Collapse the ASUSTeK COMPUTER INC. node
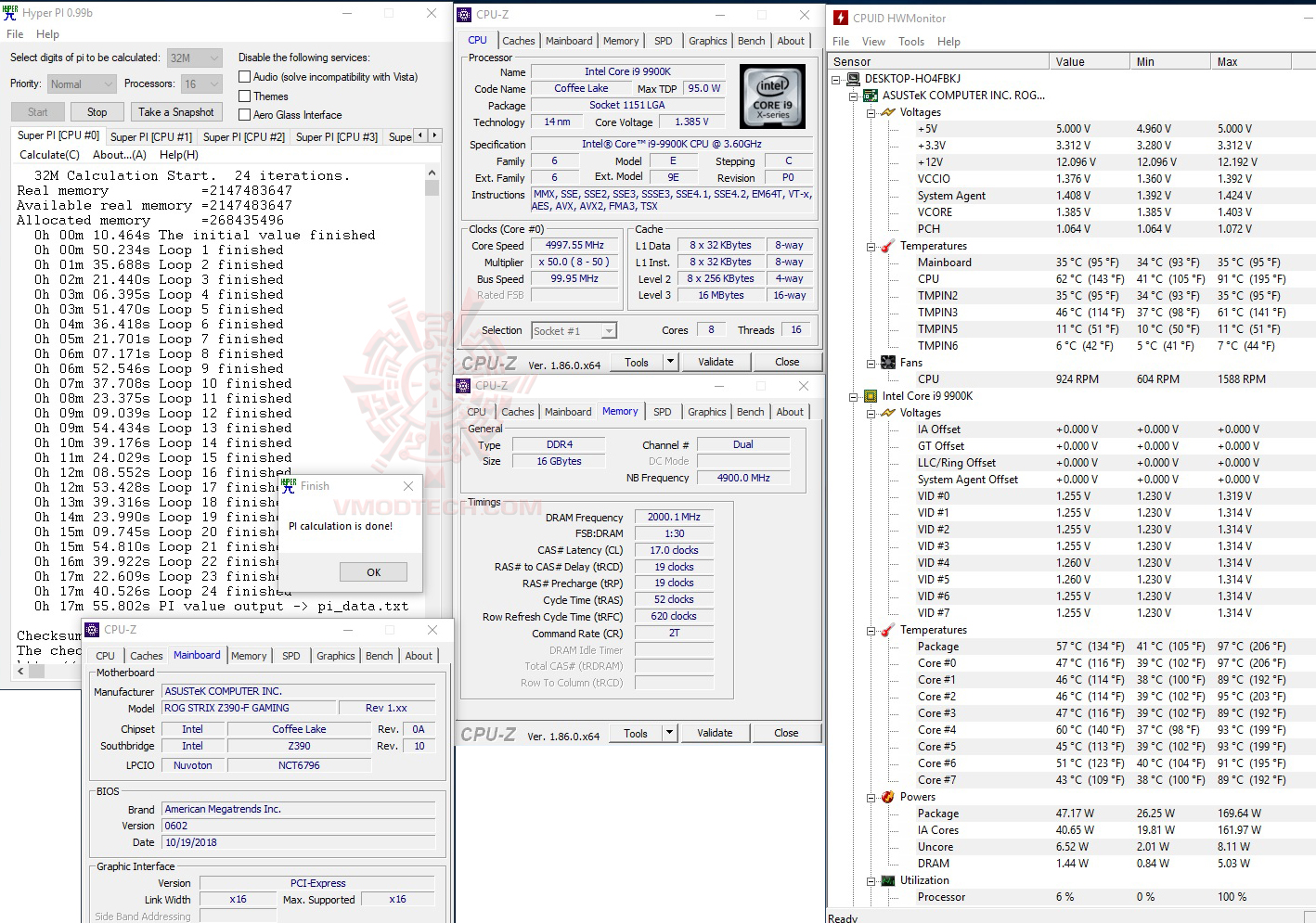 853,96
